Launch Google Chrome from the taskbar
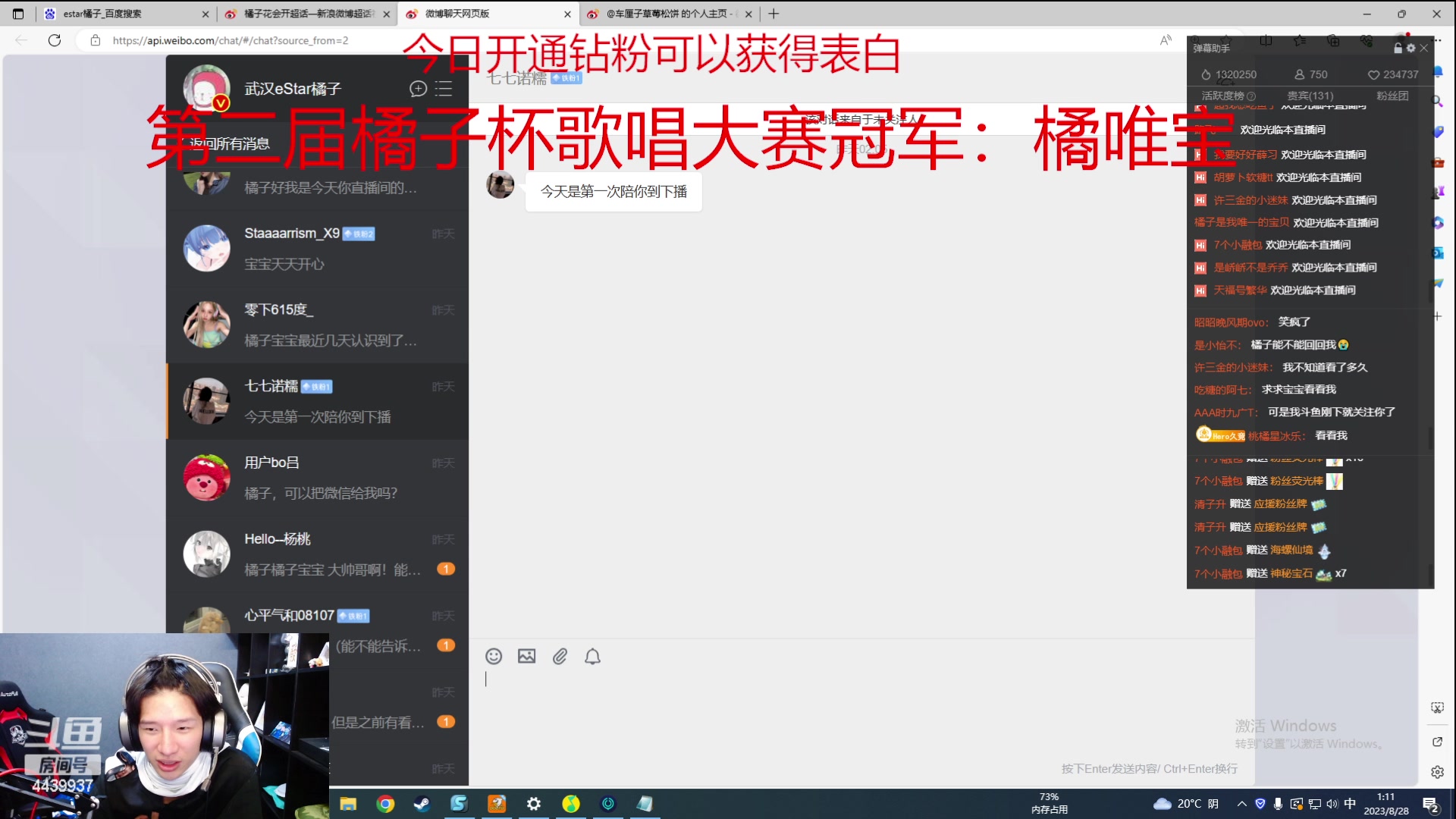1456x819 pixels. point(385,804)
